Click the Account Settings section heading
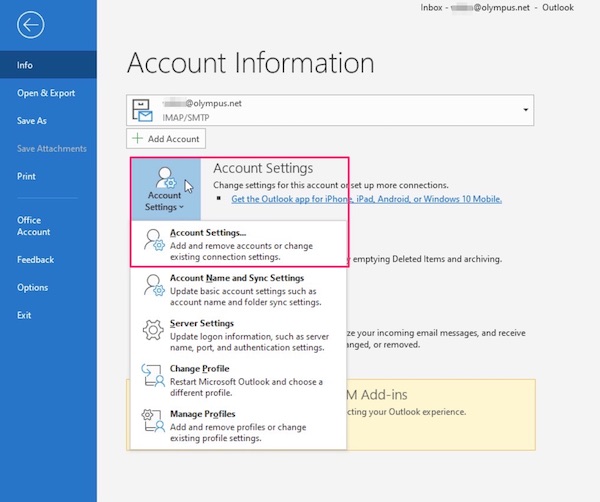600x502 pixels. [x=263, y=168]
